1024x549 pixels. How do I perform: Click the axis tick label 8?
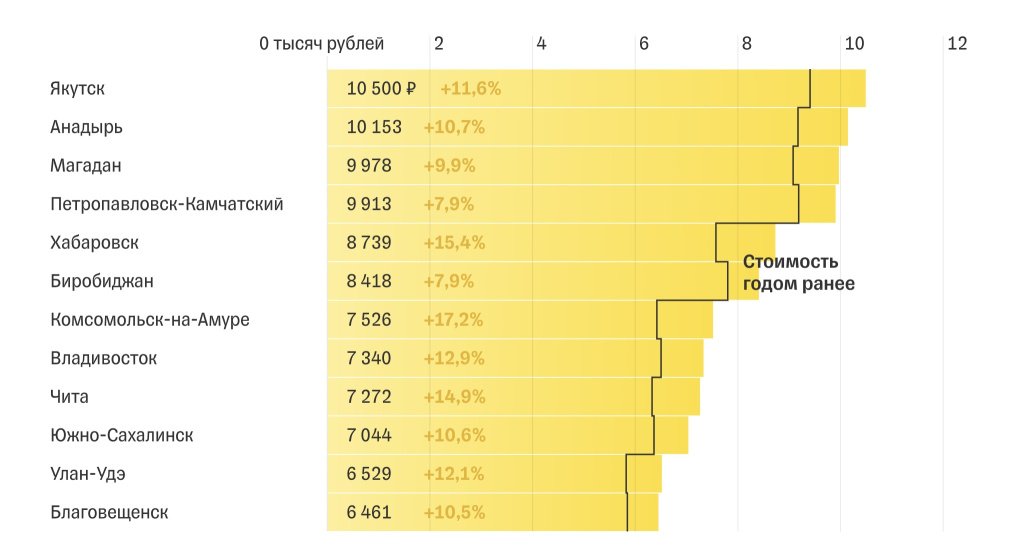click(746, 44)
